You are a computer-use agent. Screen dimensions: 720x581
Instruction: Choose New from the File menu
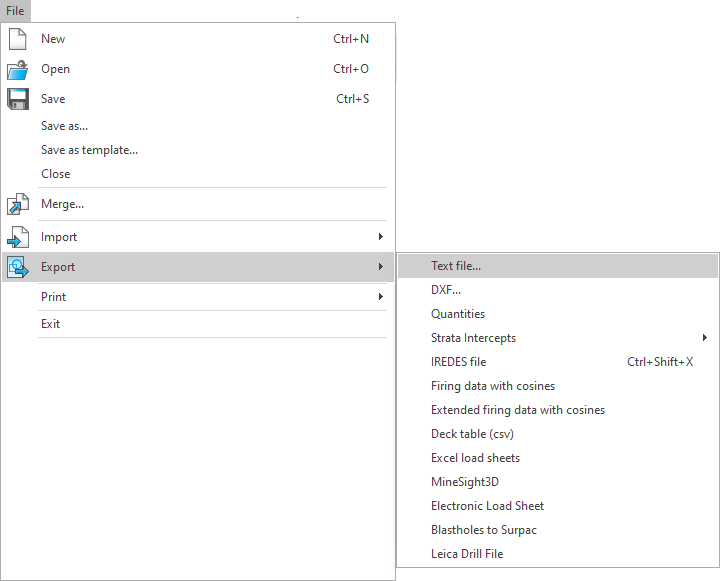coord(198,39)
